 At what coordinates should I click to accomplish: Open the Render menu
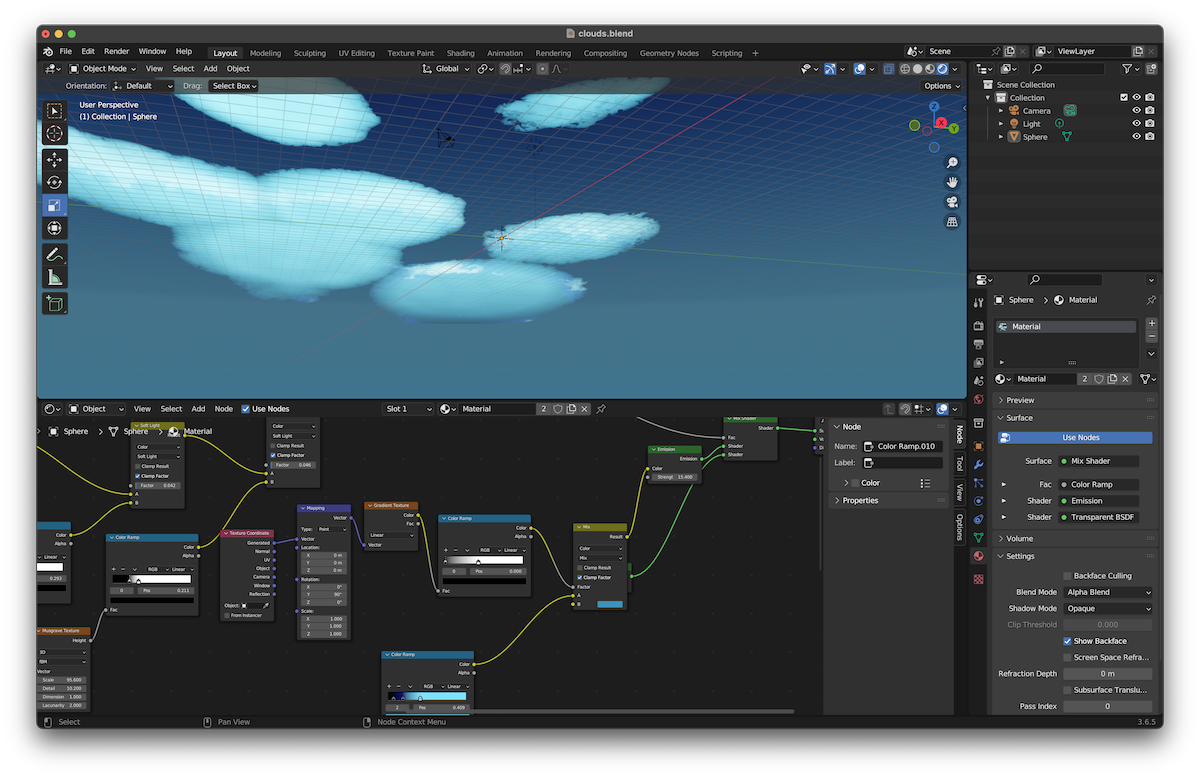117,51
